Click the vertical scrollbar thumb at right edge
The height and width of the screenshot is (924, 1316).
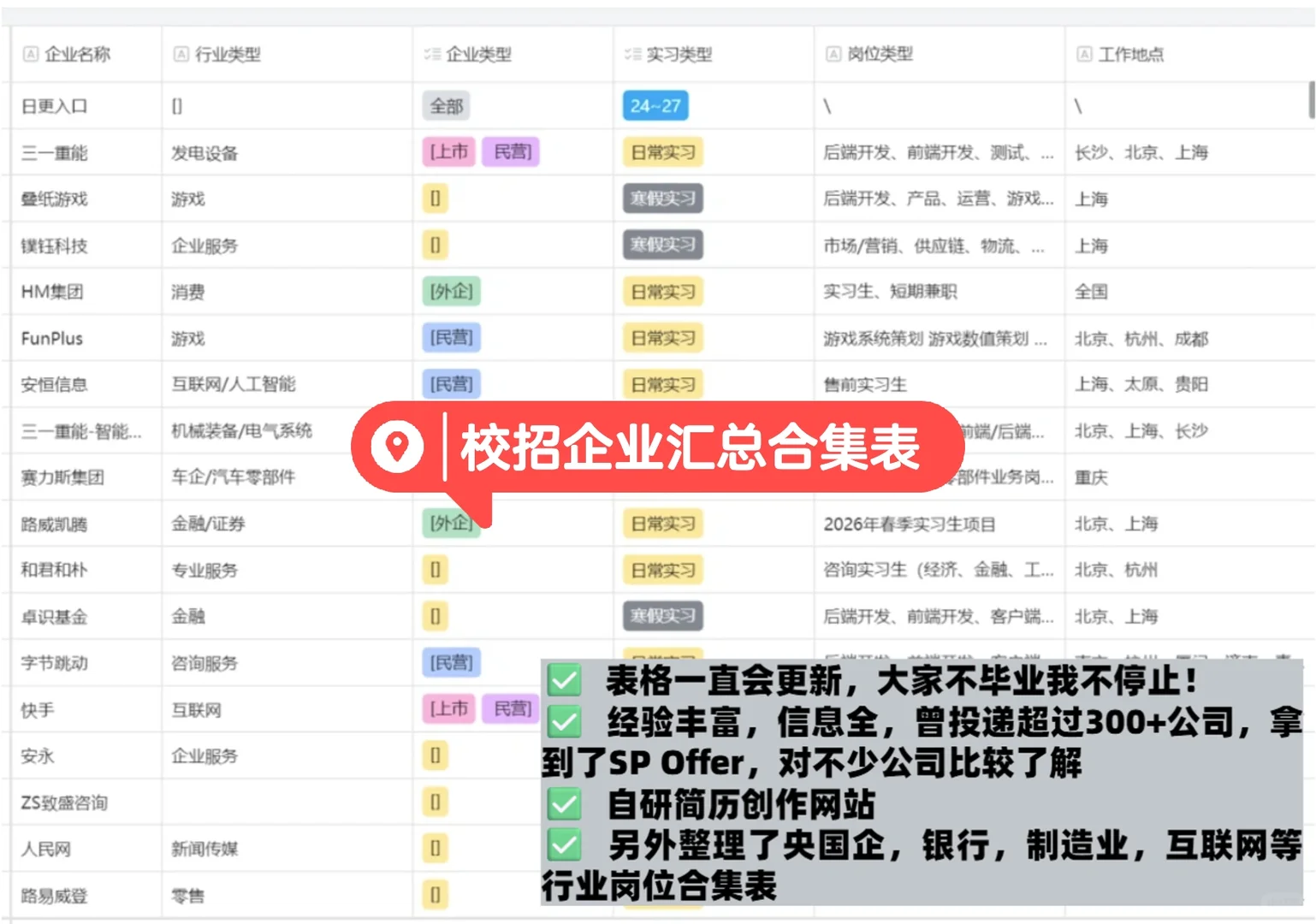coord(1311,99)
